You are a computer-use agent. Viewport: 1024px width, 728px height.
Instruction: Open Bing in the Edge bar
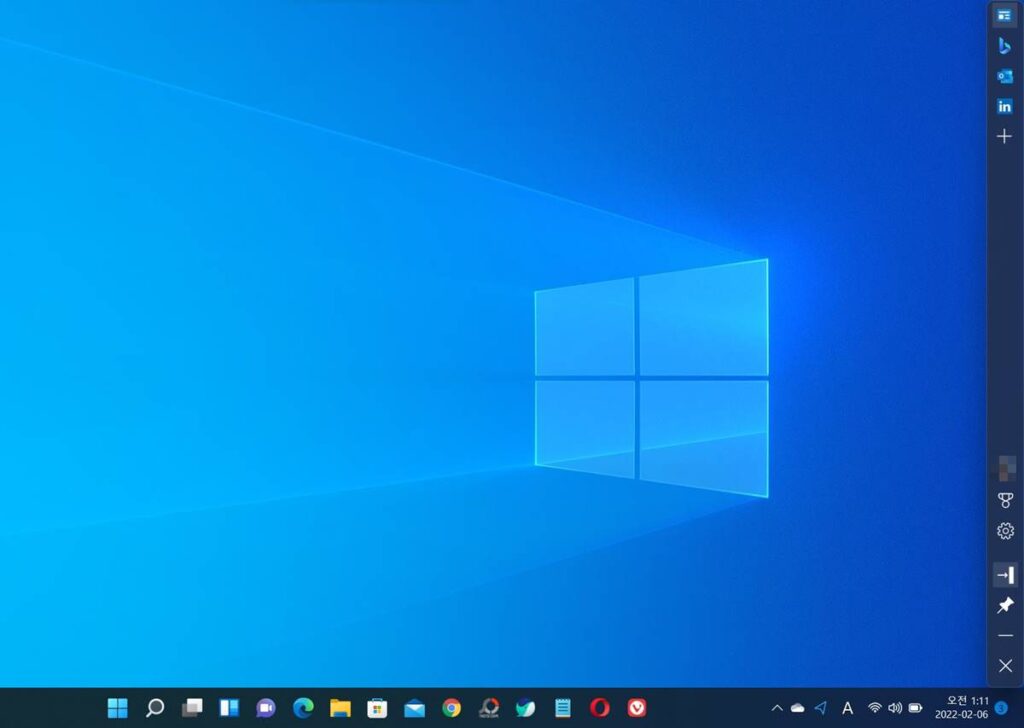click(x=1005, y=45)
